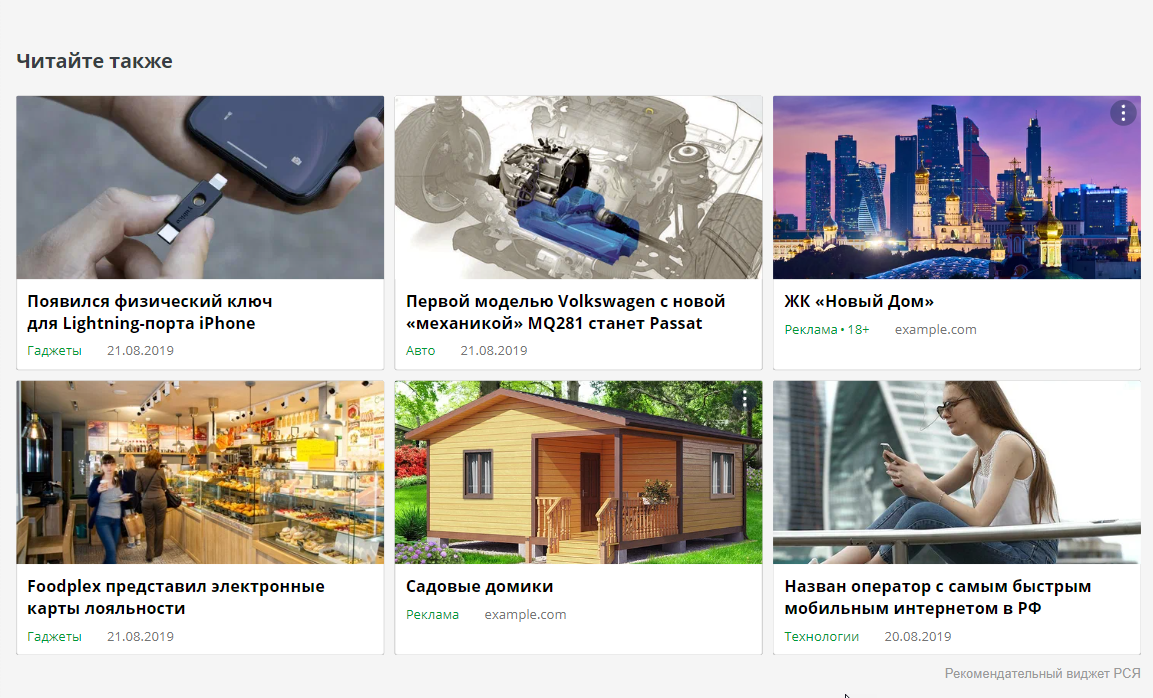Open the iPhone Lightning key article thumbnail
The image size is (1153, 698).
pos(200,187)
